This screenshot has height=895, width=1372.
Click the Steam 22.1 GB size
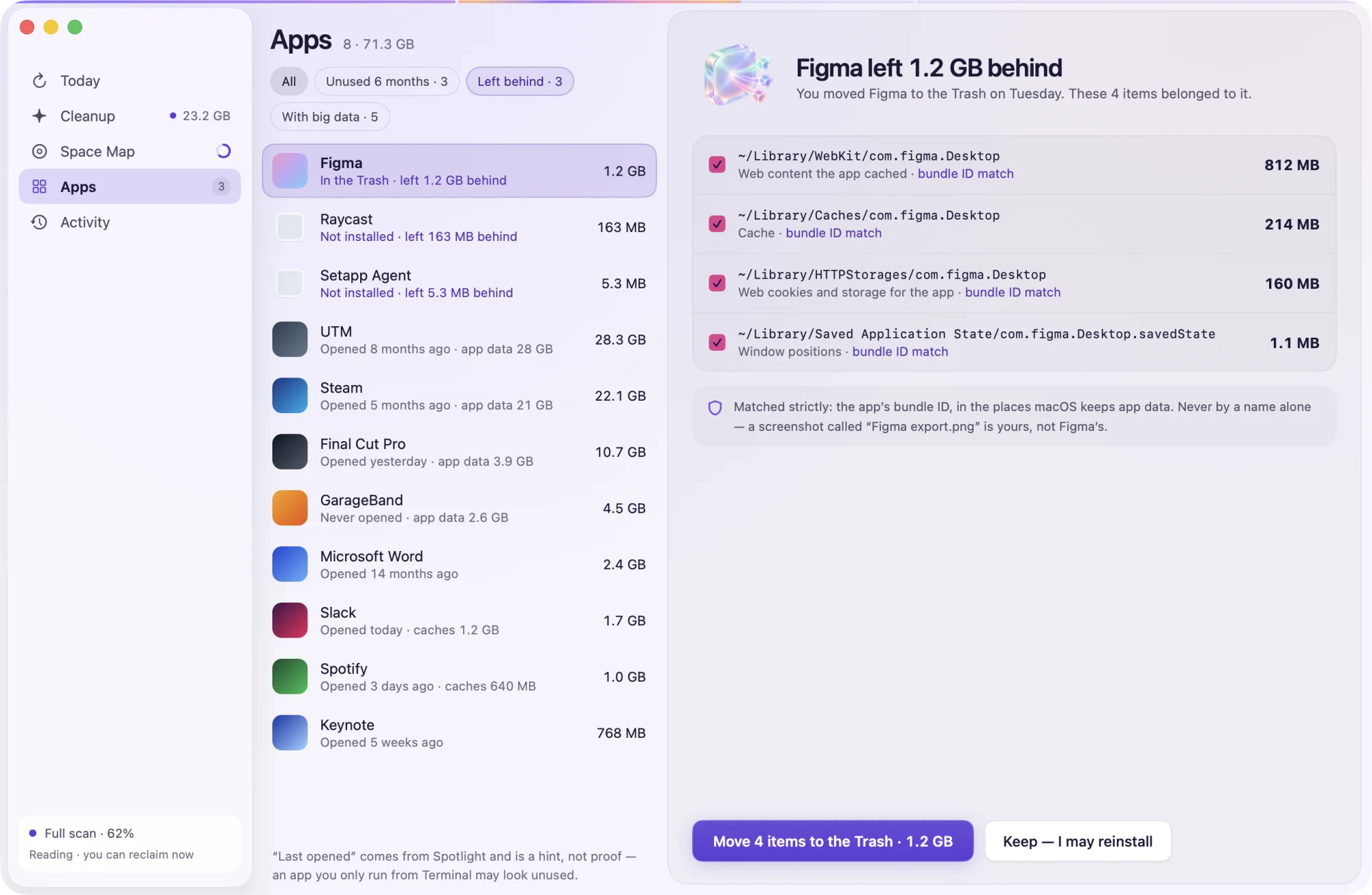[620, 396]
